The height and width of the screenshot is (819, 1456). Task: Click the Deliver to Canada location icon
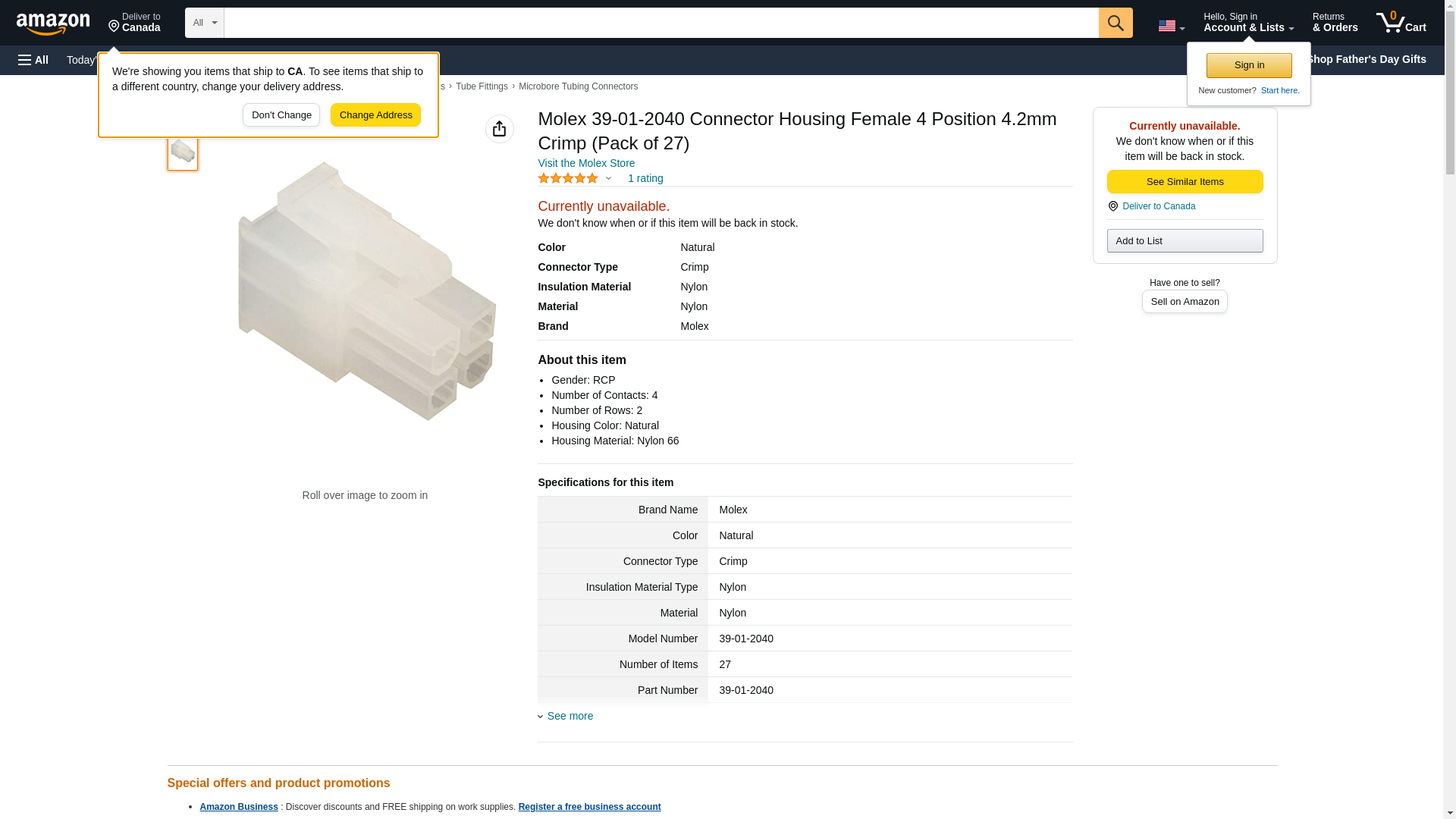click(1113, 206)
